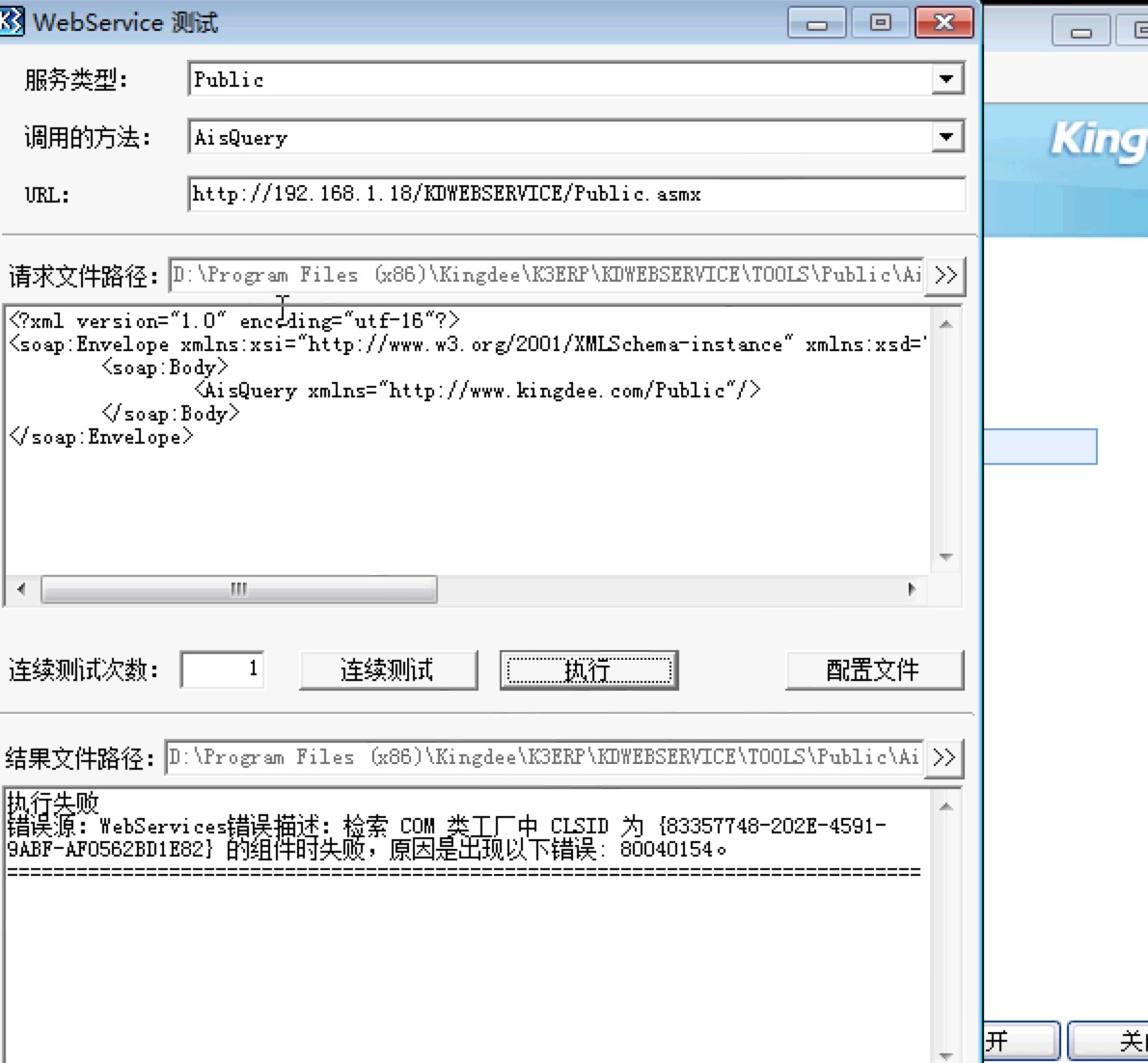This screenshot has width=1148, height=1063.
Task: Minimize the Kingdee background window
Action: pyautogui.click(x=1080, y=32)
